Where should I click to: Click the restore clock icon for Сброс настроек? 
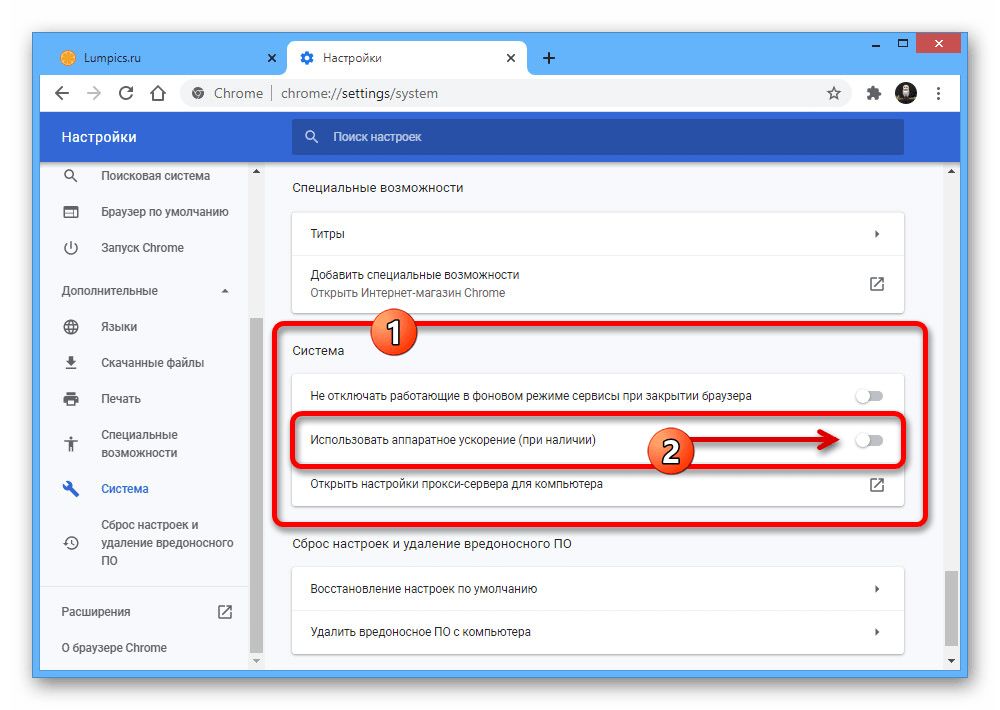point(71,543)
